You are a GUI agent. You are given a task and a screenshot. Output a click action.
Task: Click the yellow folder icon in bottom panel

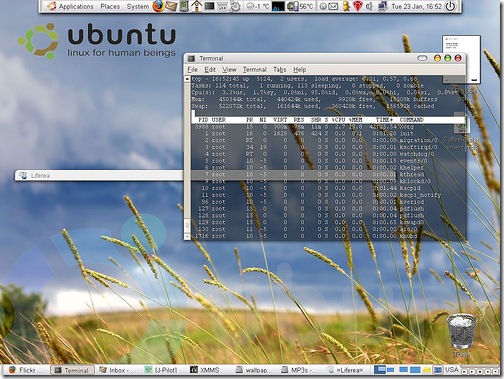(427, 370)
